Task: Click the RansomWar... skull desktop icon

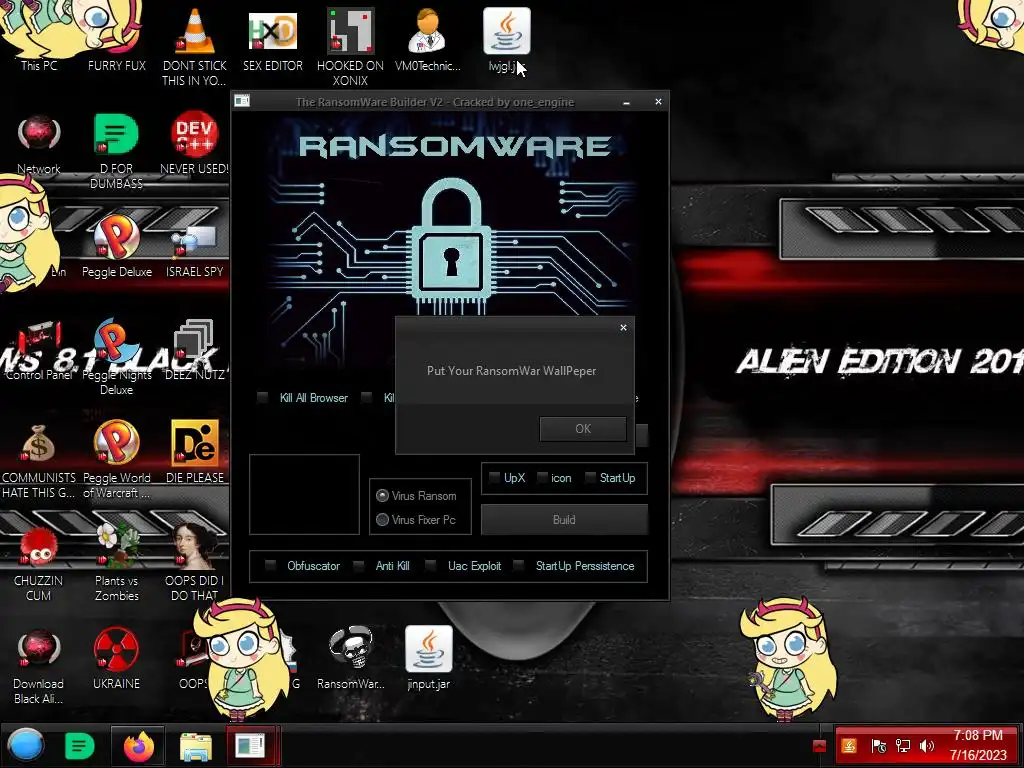Action: 351,649
